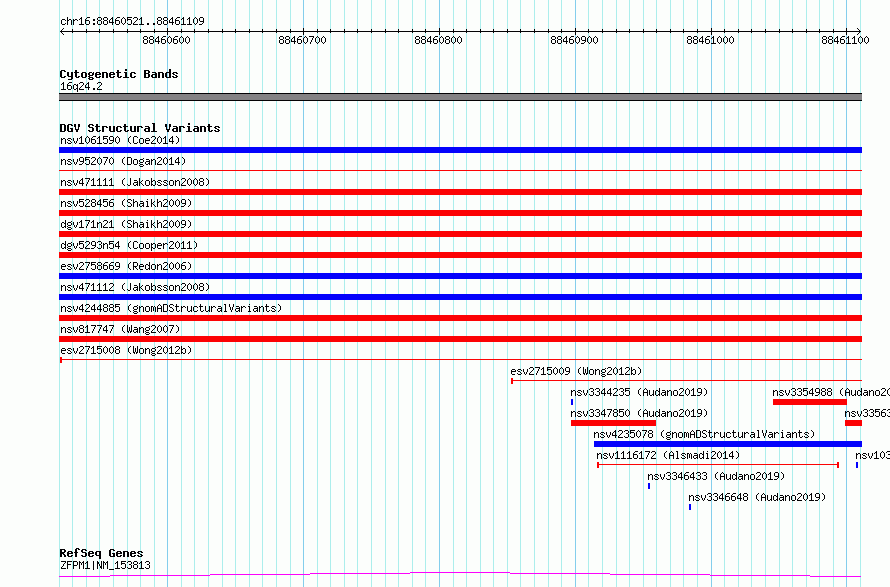The height and width of the screenshot is (587, 890).
Task: Click the small blue mark under nsv3344235
Action: click(x=572, y=402)
